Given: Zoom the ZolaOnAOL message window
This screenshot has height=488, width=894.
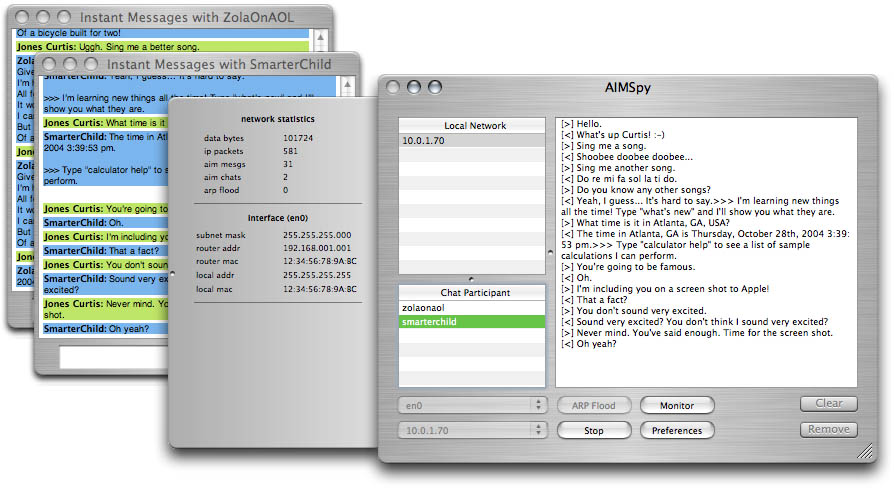Looking at the screenshot, I should click(x=64, y=17).
